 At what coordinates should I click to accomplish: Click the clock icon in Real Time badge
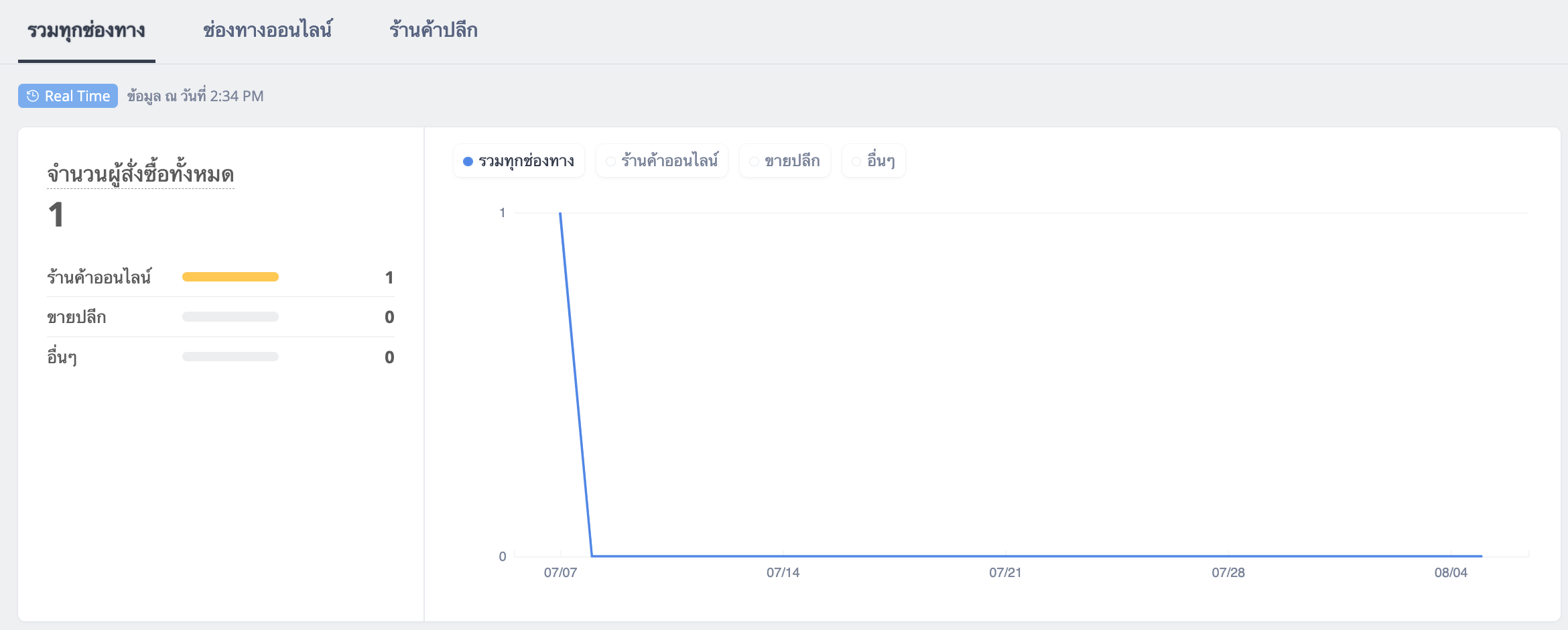click(32, 96)
